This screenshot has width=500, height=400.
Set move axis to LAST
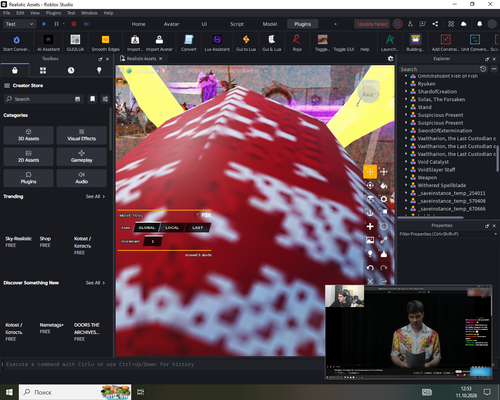(x=197, y=228)
